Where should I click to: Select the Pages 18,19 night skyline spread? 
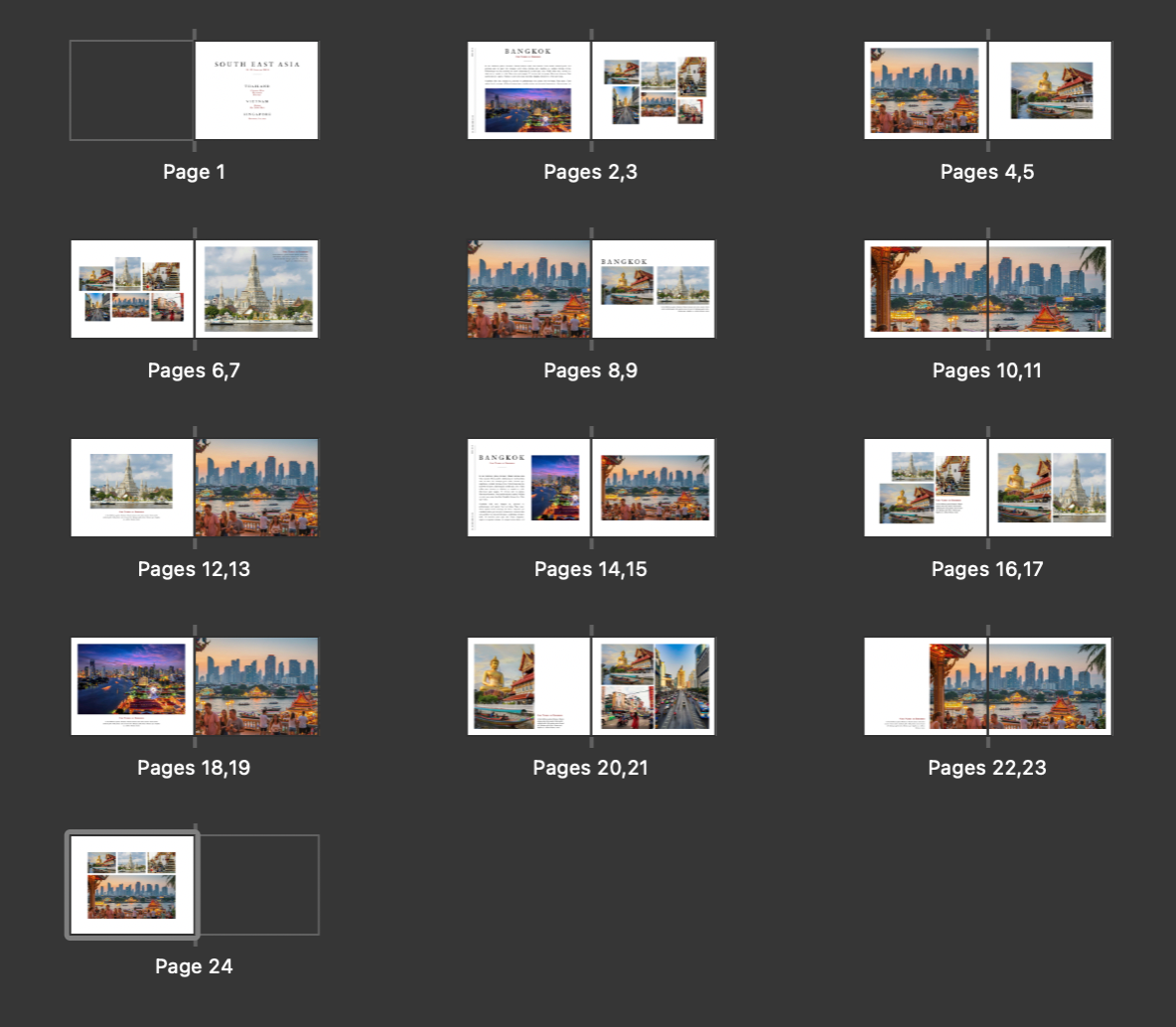(194, 685)
